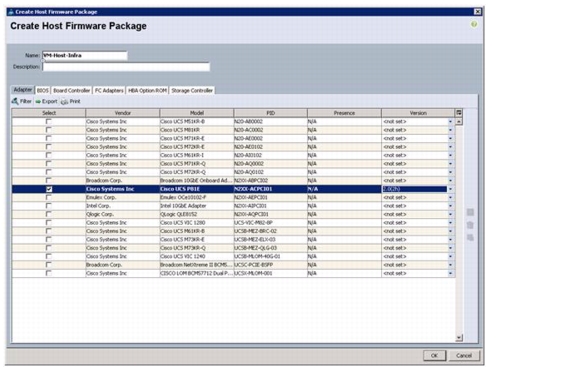
Task: Check the box for Intel 10GbE Adapter
Action: click(48, 206)
